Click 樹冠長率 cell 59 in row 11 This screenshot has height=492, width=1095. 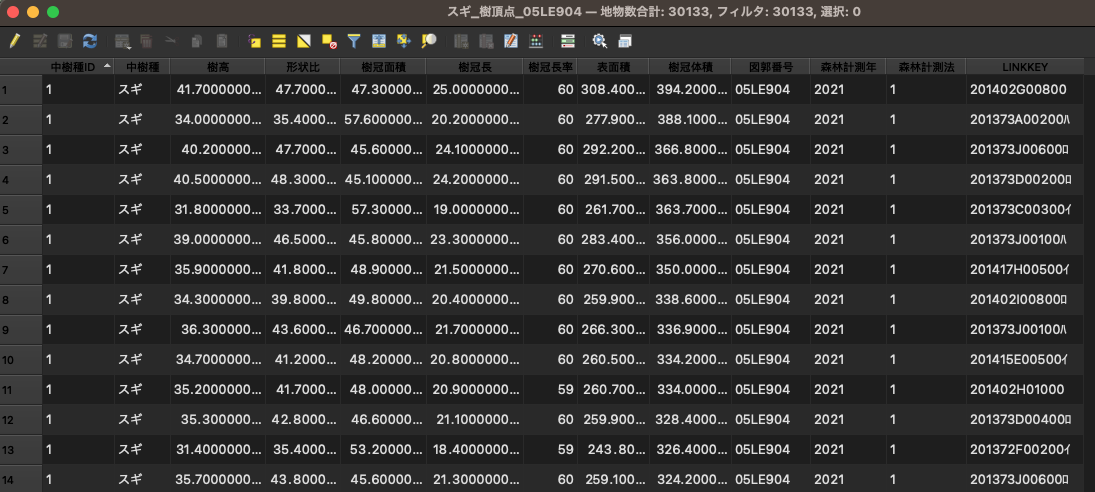click(x=550, y=389)
